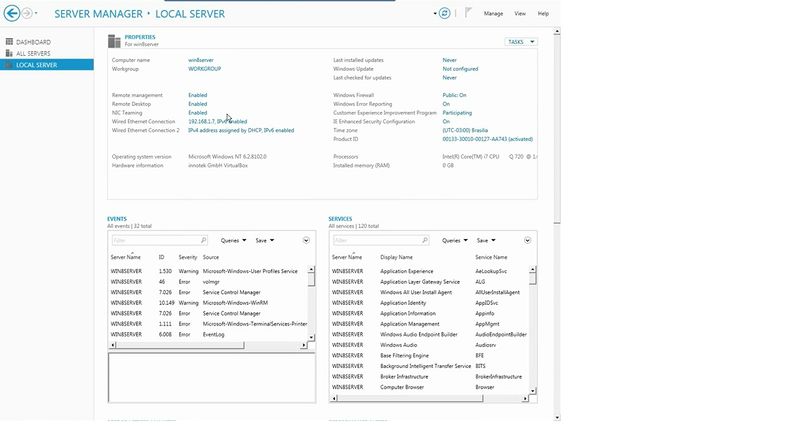This screenshot has width=800, height=432.
Task: Click the All Servers sidebar icon
Action: pyautogui.click(x=9, y=53)
